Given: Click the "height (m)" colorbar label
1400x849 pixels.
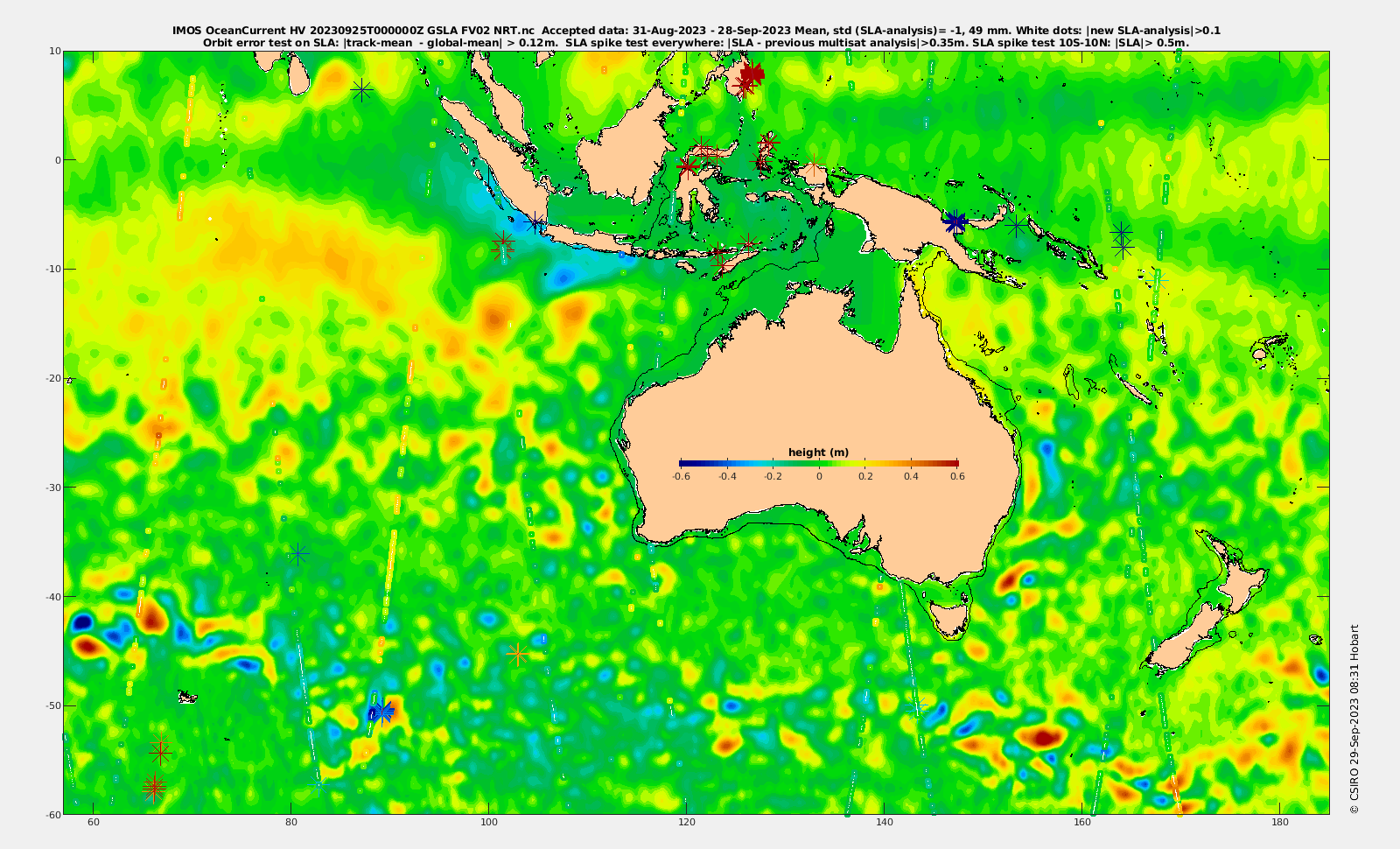Looking at the screenshot, I should (x=818, y=453).
